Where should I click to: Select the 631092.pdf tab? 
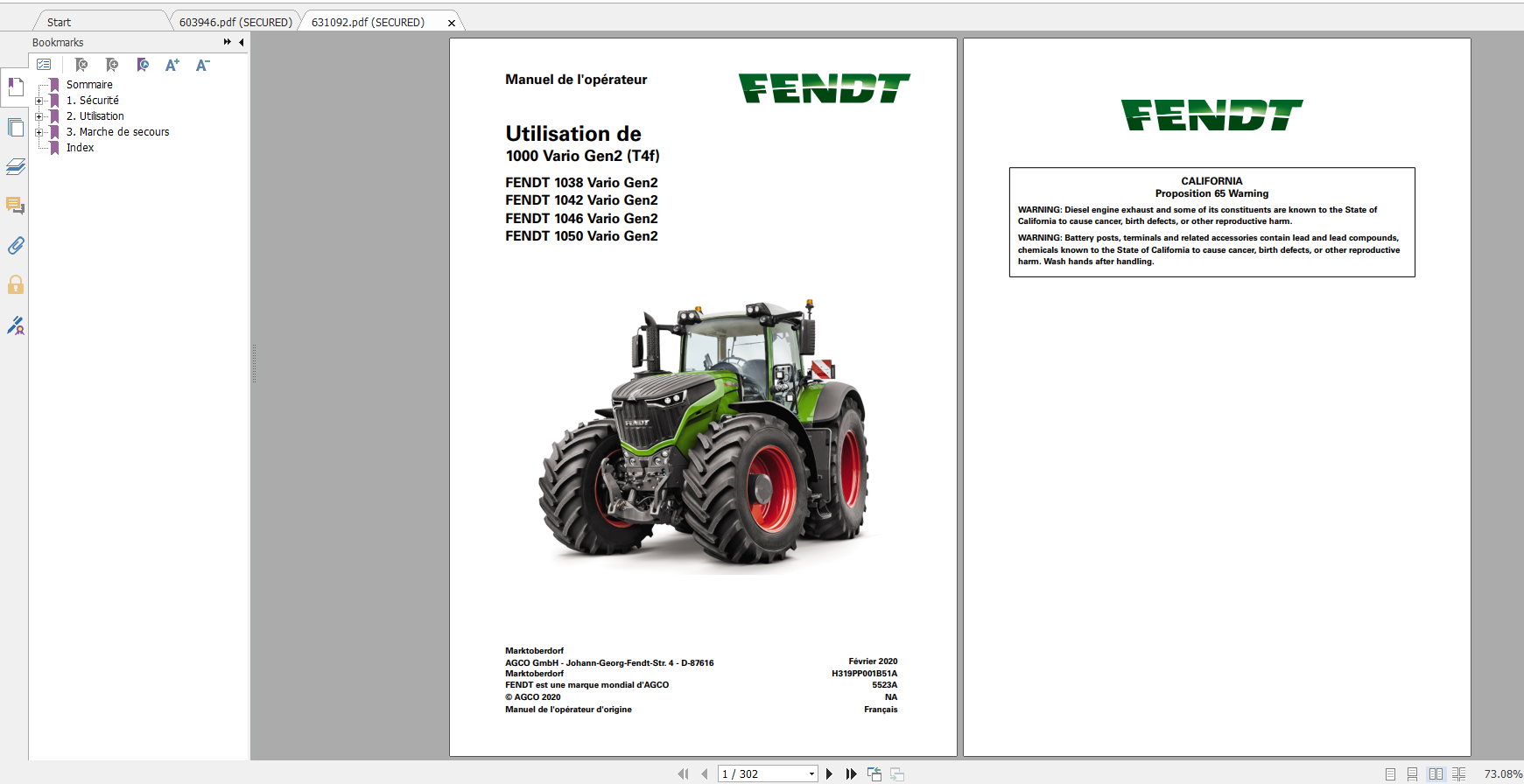pos(368,22)
